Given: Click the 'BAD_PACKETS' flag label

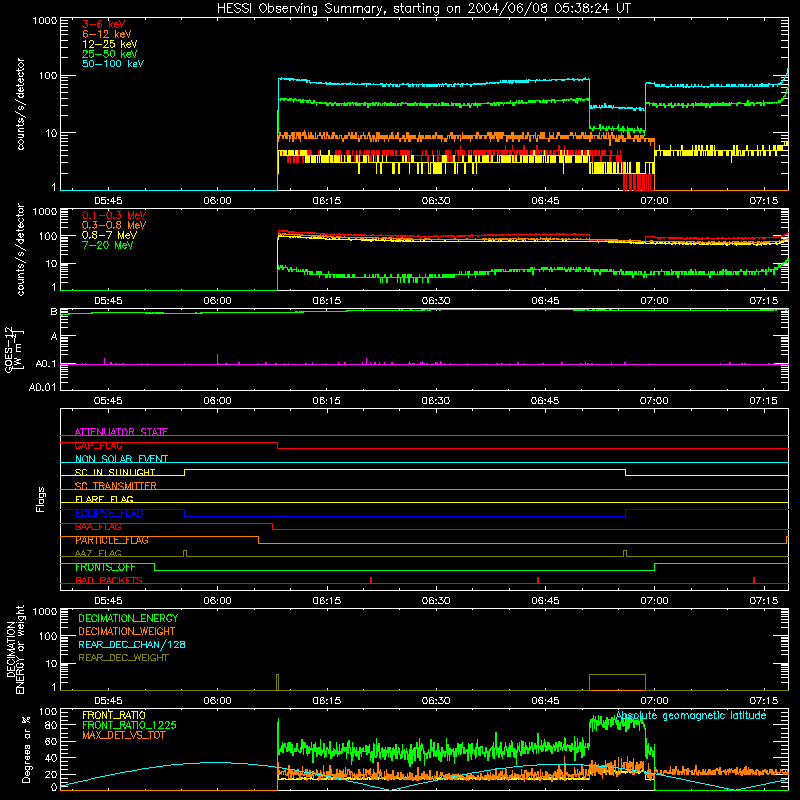Looking at the screenshot, I should pos(109,581).
